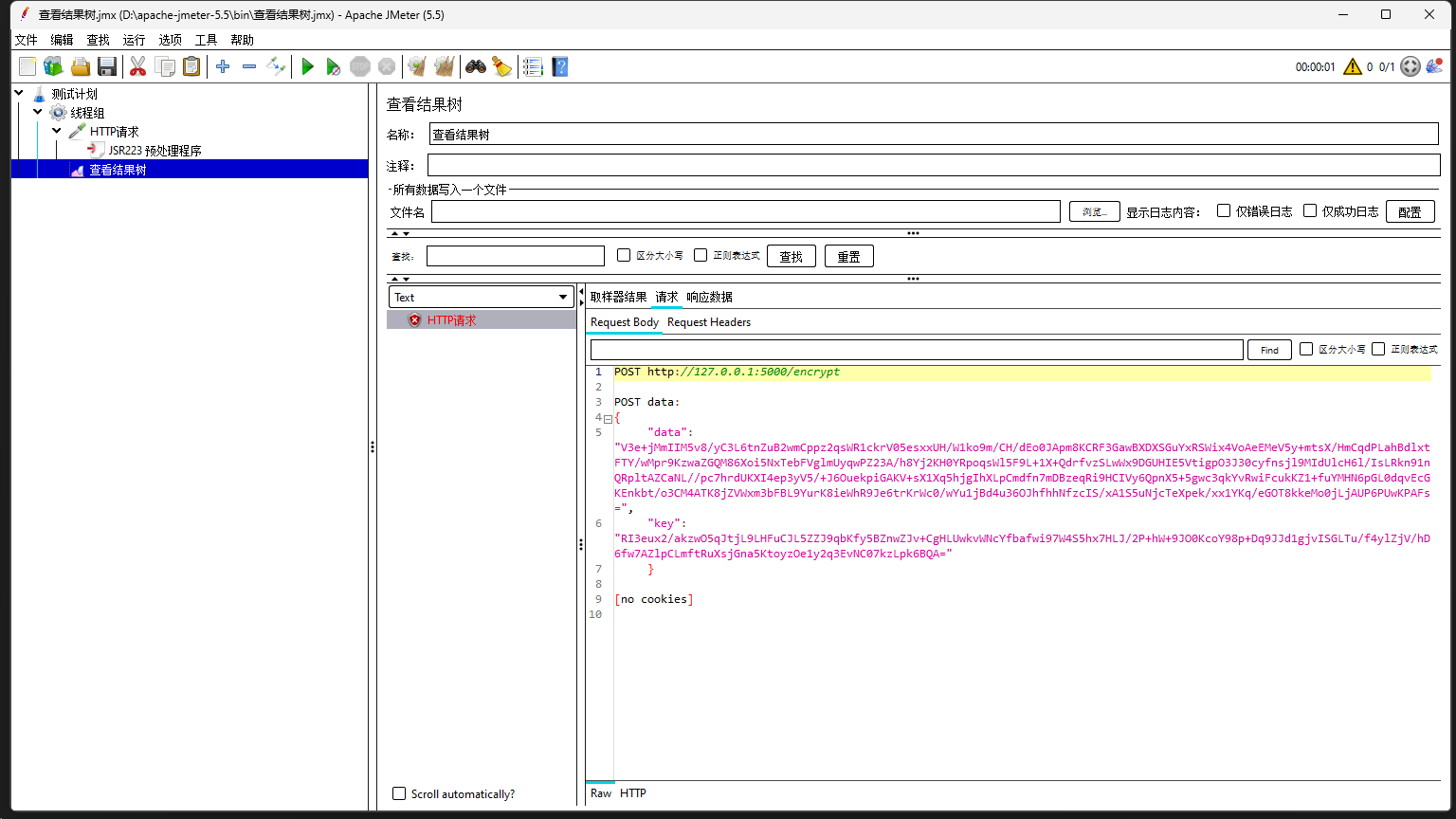The width and height of the screenshot is (1456, 819).
Task: Toggle 区分大小写 next to Find button
Action: click(x=1306, y=349)
